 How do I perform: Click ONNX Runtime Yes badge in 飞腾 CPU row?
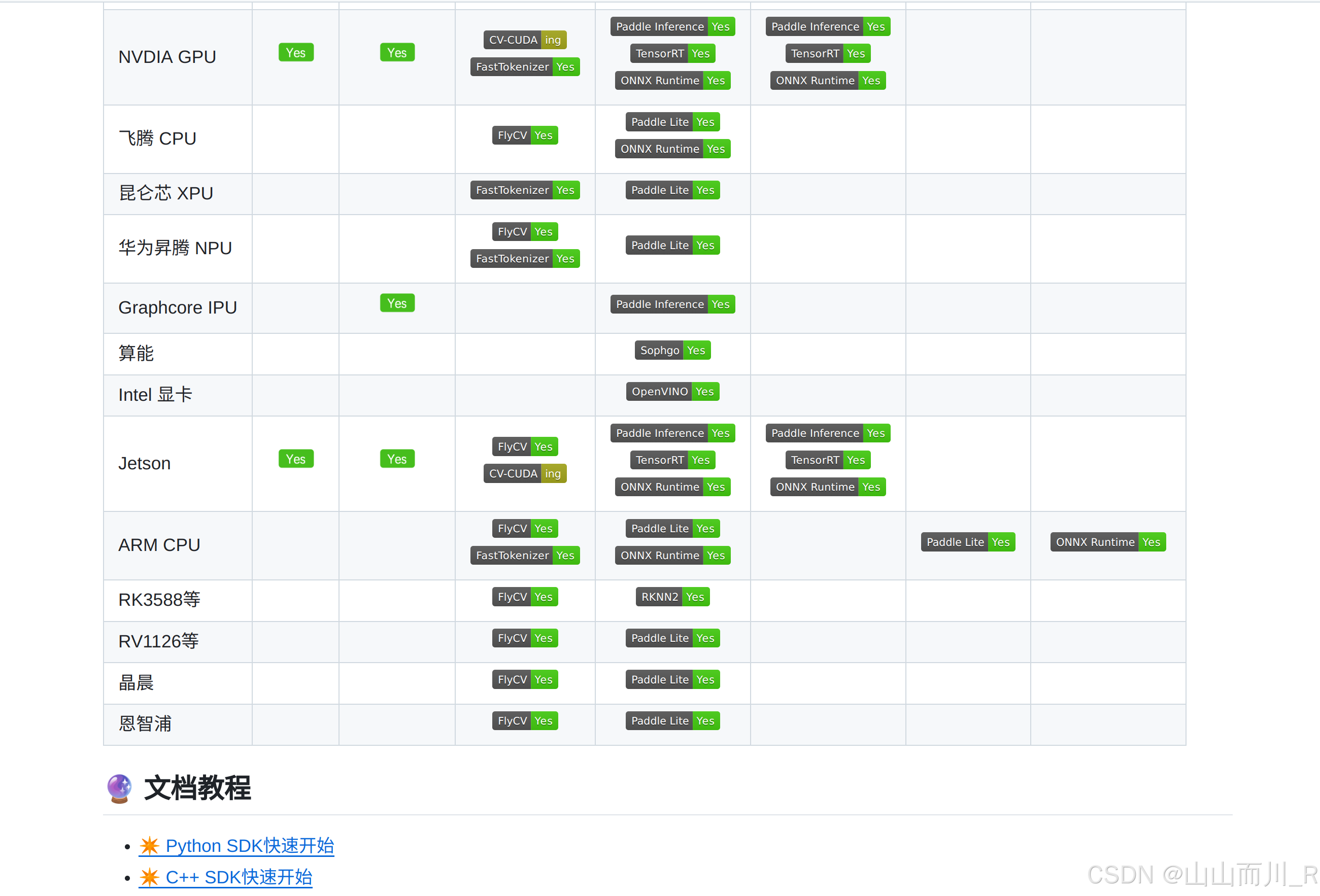[x=672, y=149]
